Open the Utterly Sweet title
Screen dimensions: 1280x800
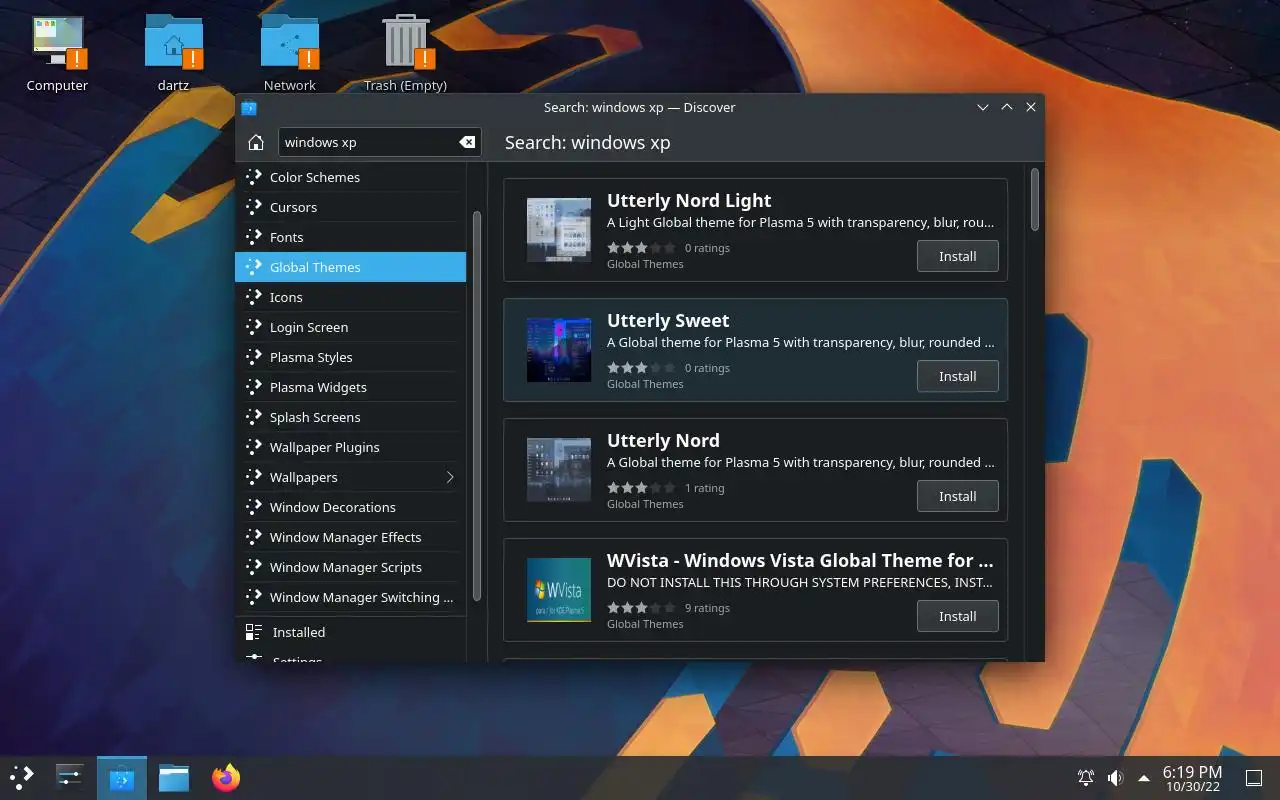(x=668, y=321)
